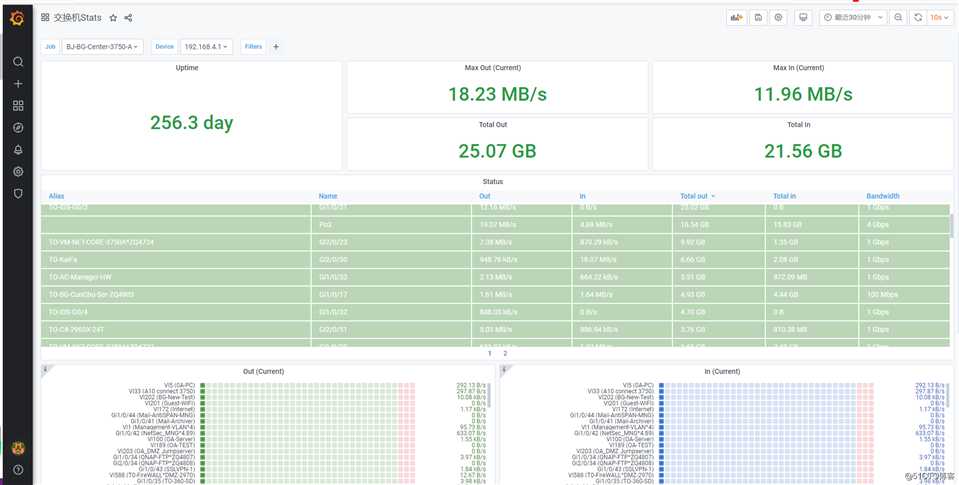Cycle view mode with monitor icon
This screenshot has width=959, height=485.
(803, 18)
